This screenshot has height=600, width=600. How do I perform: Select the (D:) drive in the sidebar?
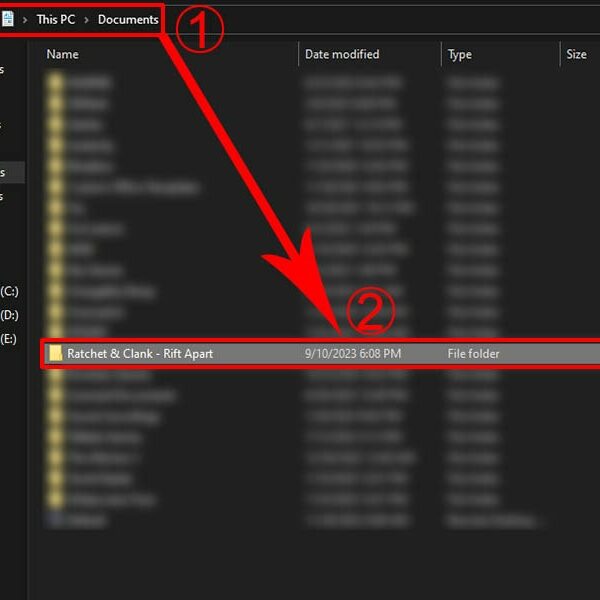(x=10, y=315)
